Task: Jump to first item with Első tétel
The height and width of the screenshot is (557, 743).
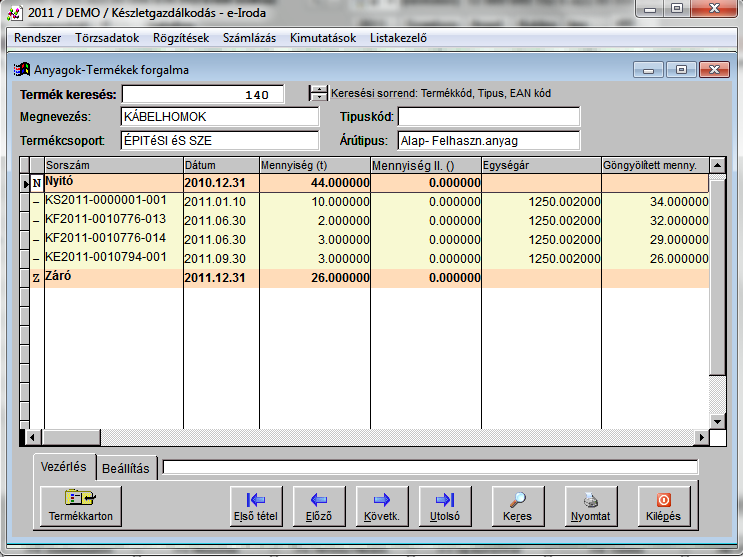Action: [x=256, y=505]
